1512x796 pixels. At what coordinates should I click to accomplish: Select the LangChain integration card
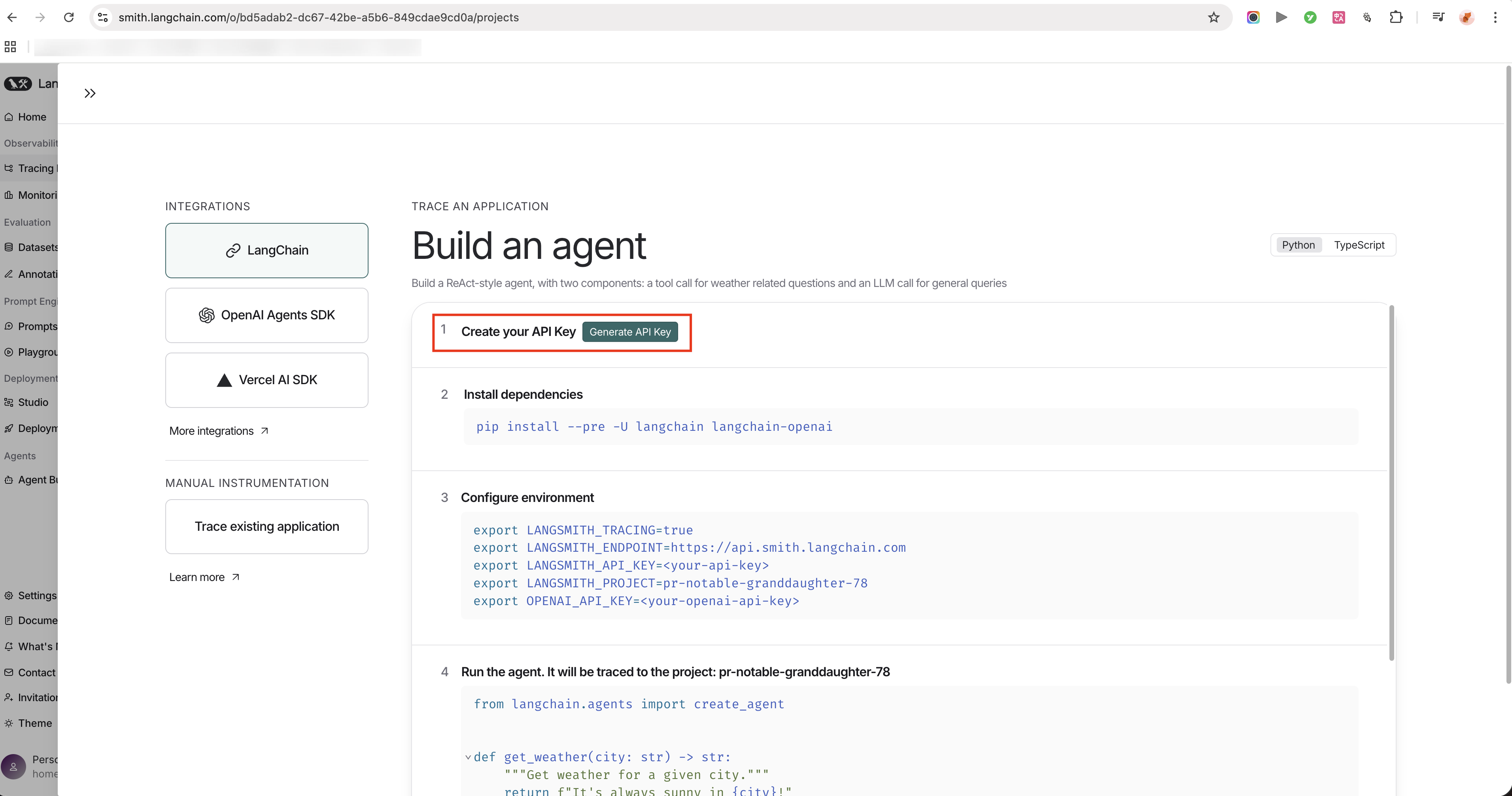click(267, 251)
